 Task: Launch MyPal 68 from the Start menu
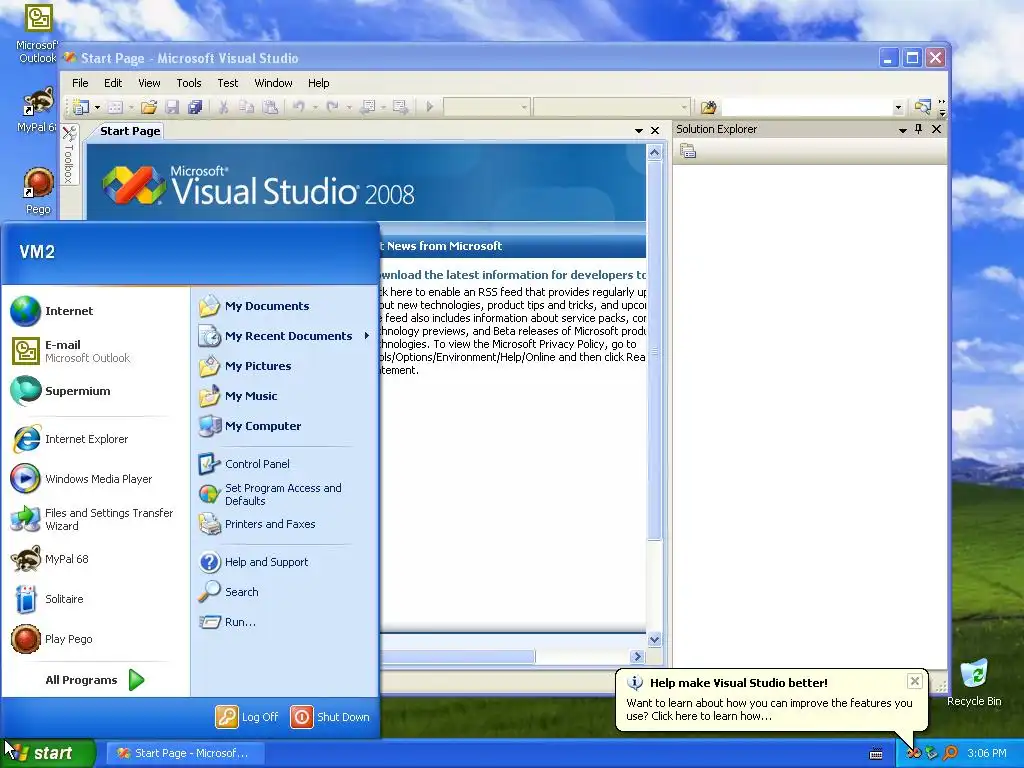pyautogui.click(x=95, y=559)
